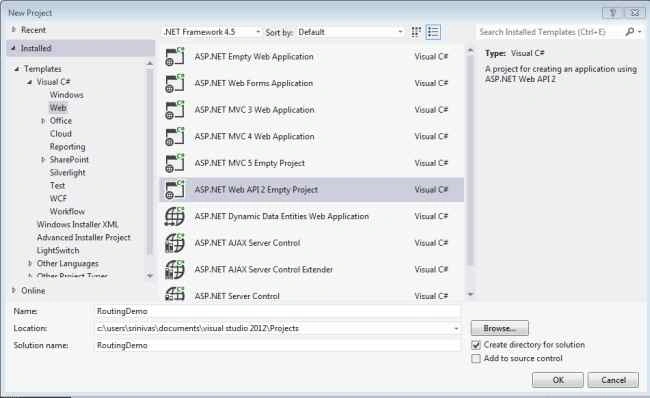Select the Cloud template category
This screenshot has height=398, width=650.
tap(61, 133)
